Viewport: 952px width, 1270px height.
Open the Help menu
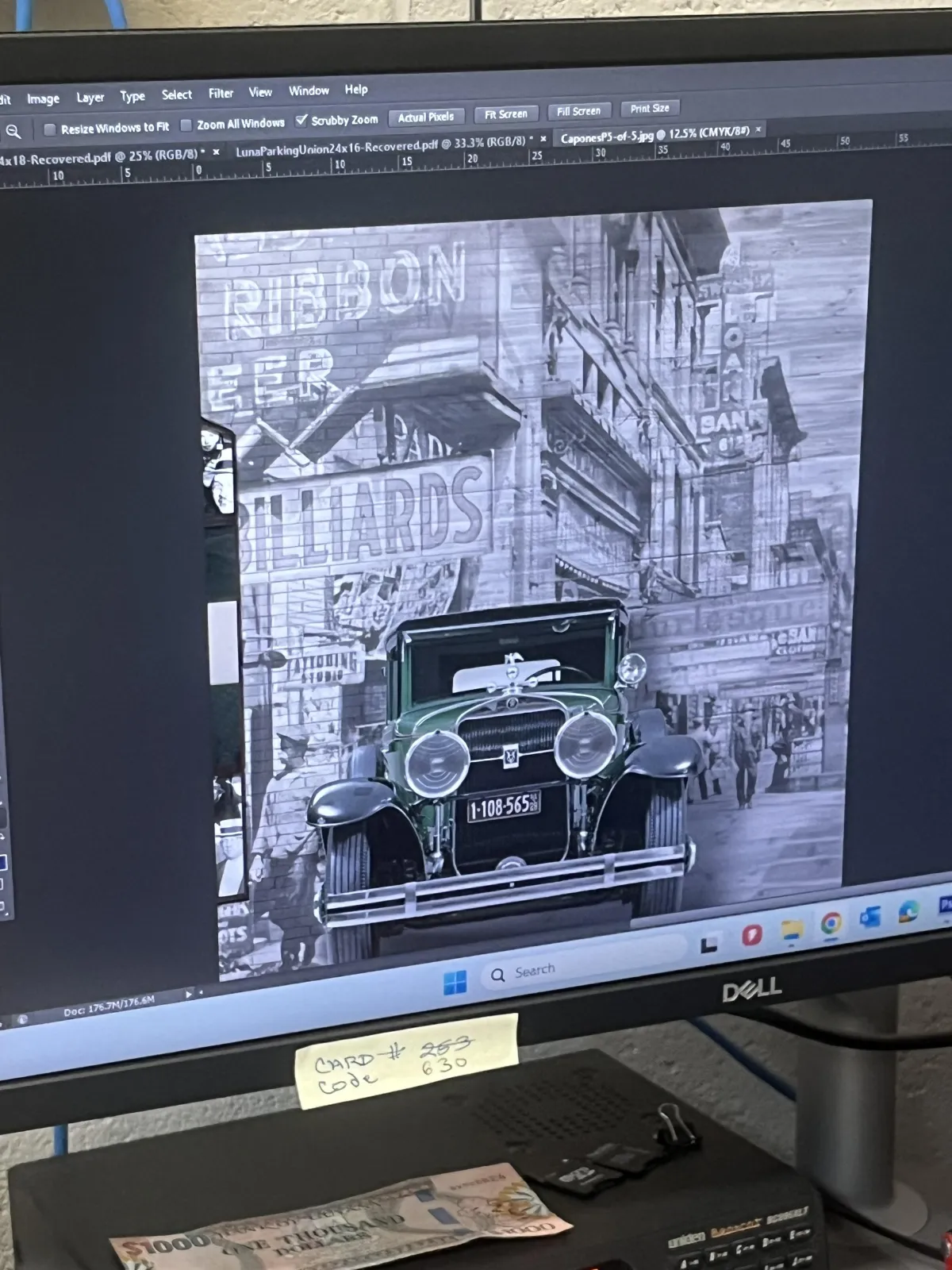(356, 90)
